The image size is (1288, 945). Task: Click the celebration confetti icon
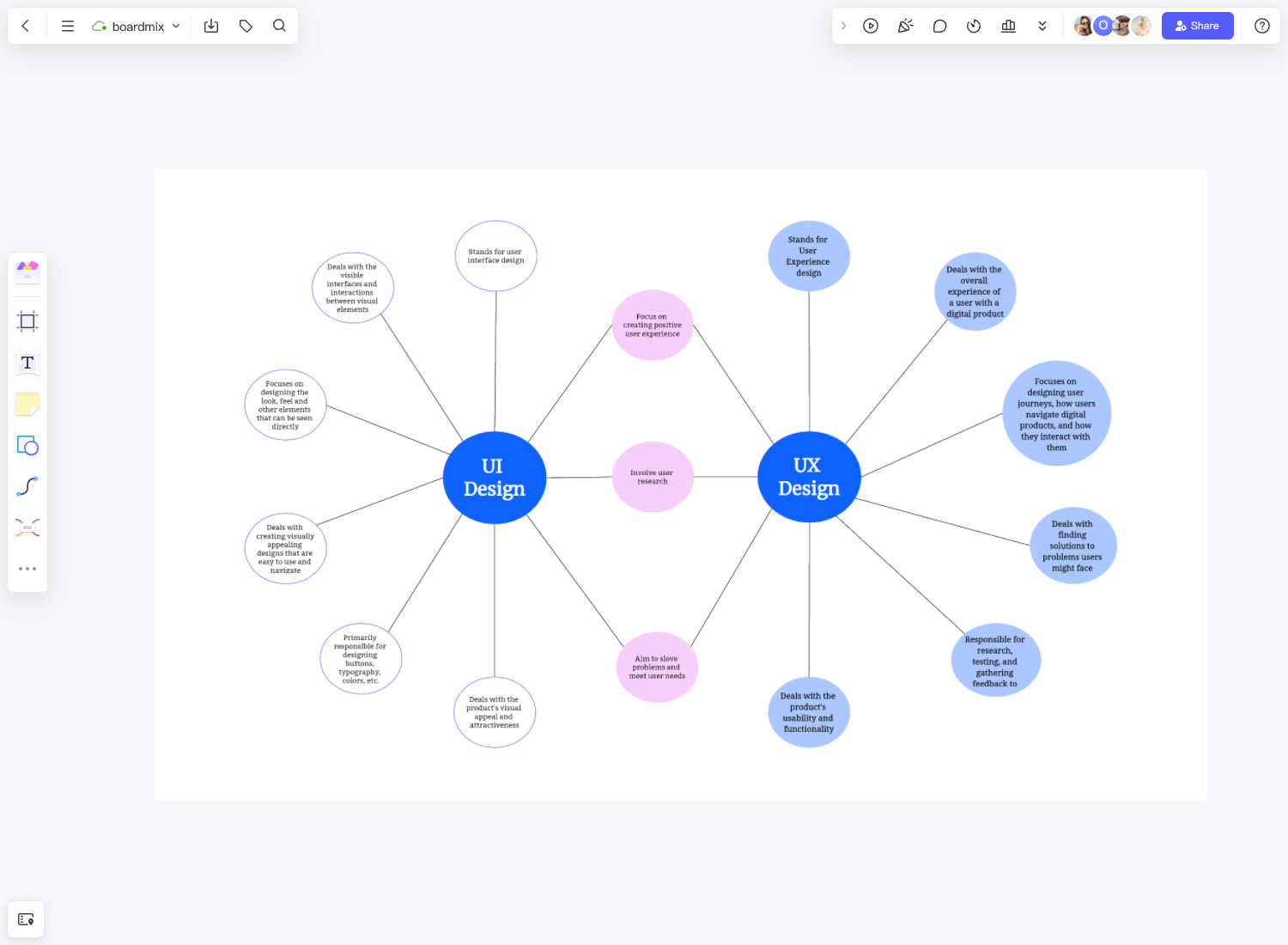905,26
